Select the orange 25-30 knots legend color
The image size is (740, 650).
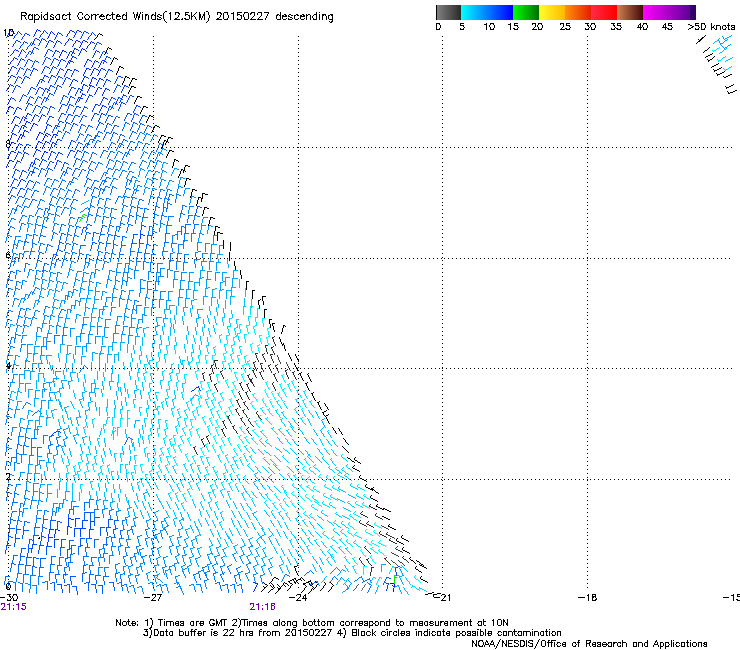point(578,12)
